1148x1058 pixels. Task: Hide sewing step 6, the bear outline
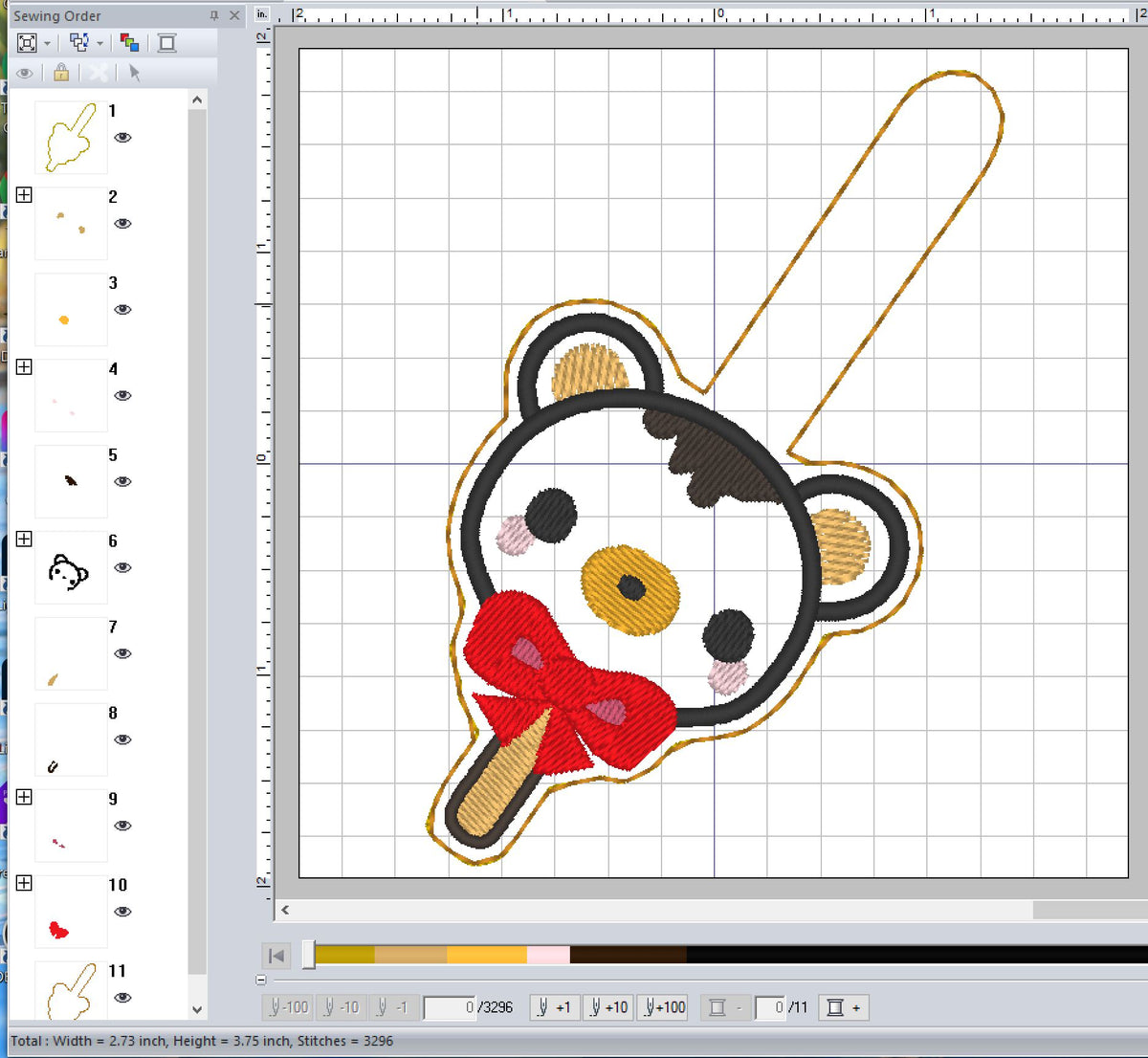pos(123,568)
